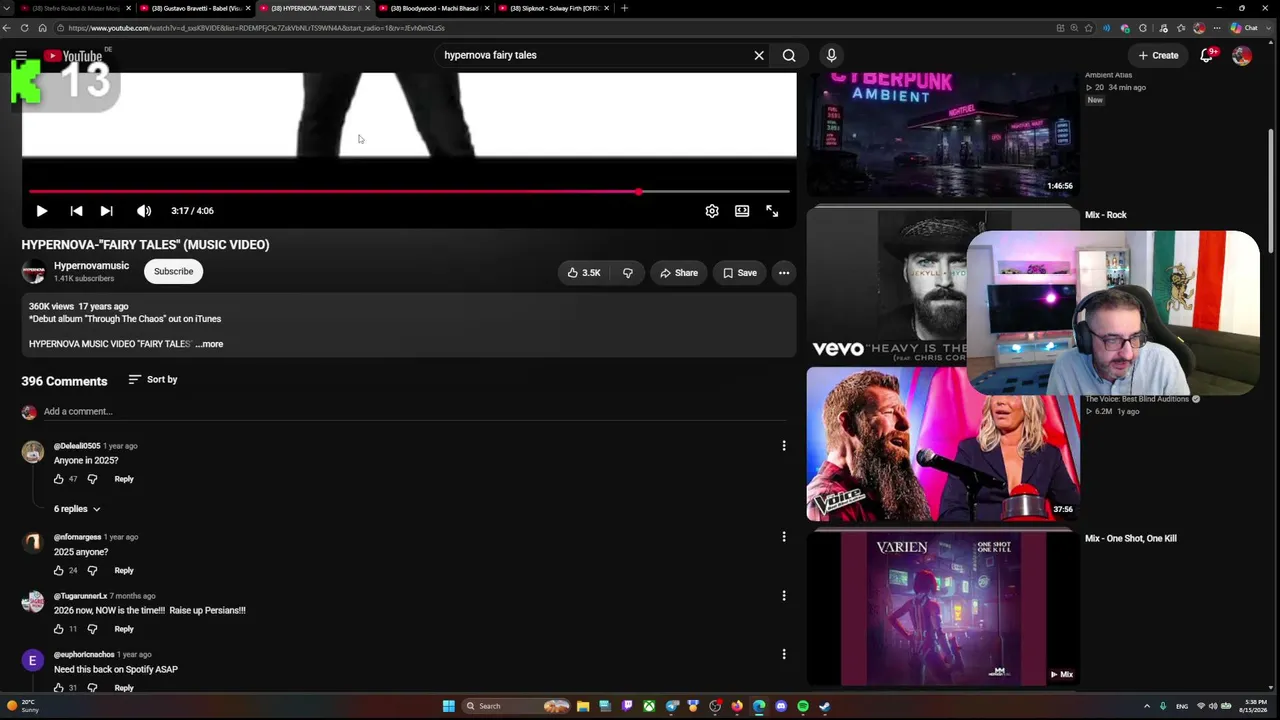
Task: Go to the previous video
Action: (x=76, y=211)
